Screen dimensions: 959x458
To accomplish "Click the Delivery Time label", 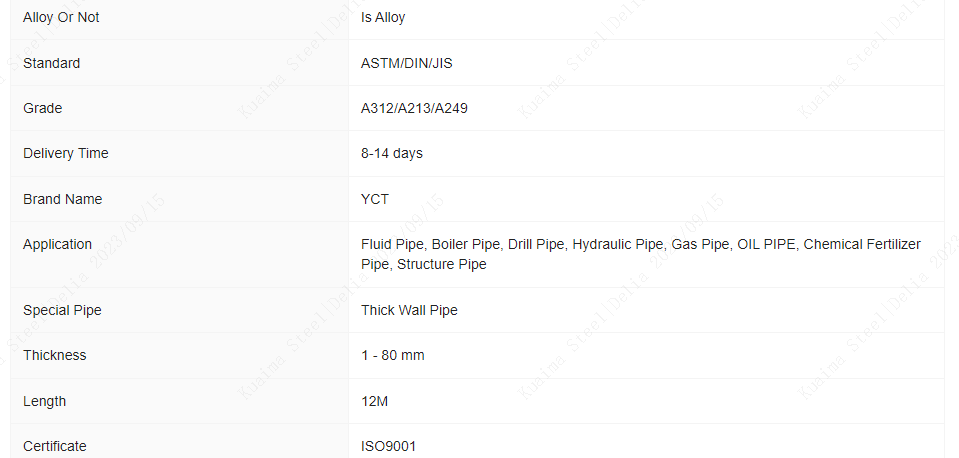I will click(65, 153).
